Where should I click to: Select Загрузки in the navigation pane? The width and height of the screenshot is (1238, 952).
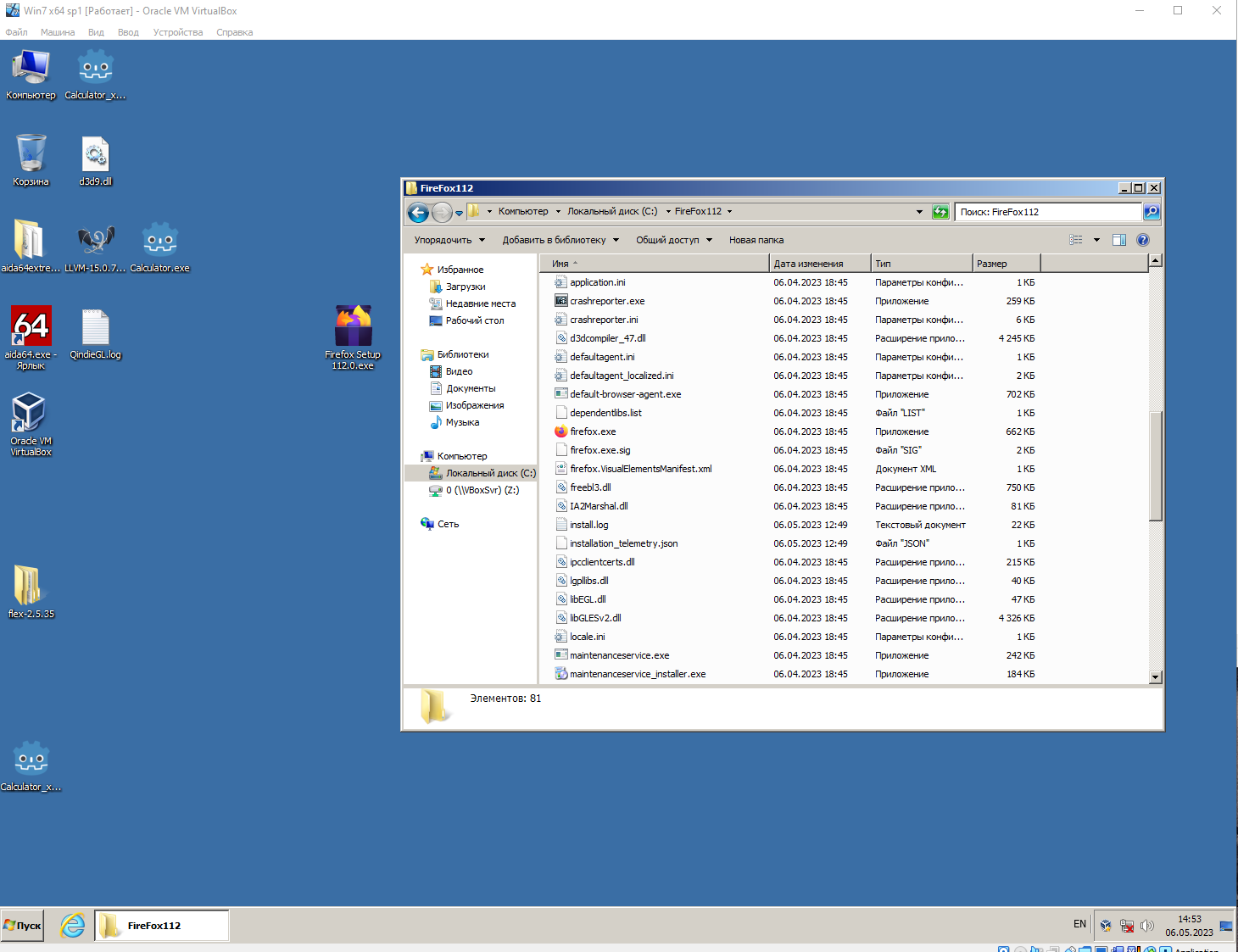click(x=466, y=287)
